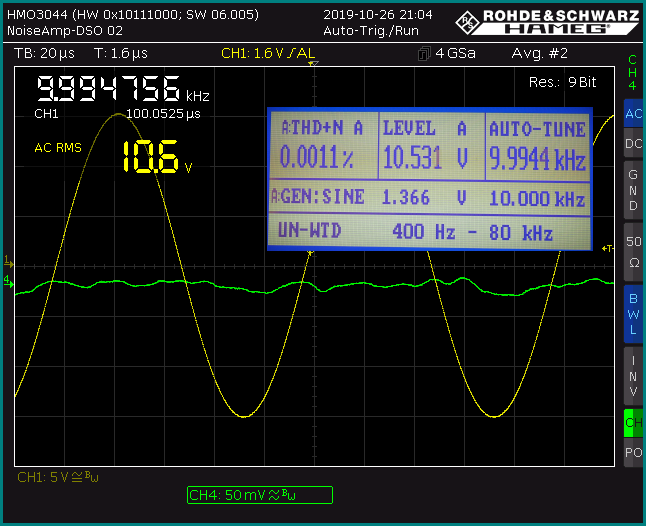646x526 pixels.
Task: Click the 9.994756 kHz frequency counter
Action: (x=123, y=89)
